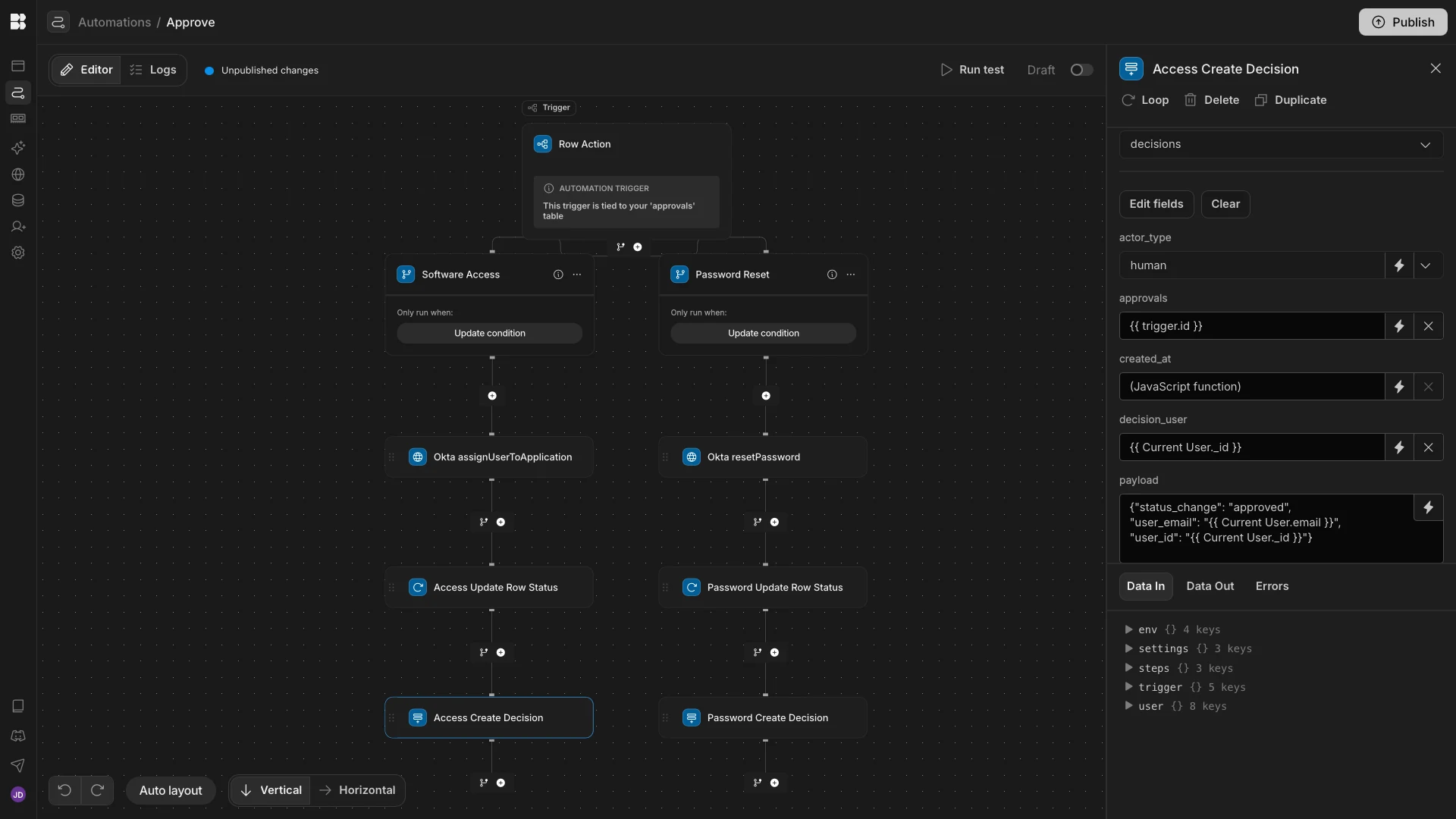
Task: Open the AI sparkle icon in sidebar
Action: pyautogui.click(x=18, y=148)
